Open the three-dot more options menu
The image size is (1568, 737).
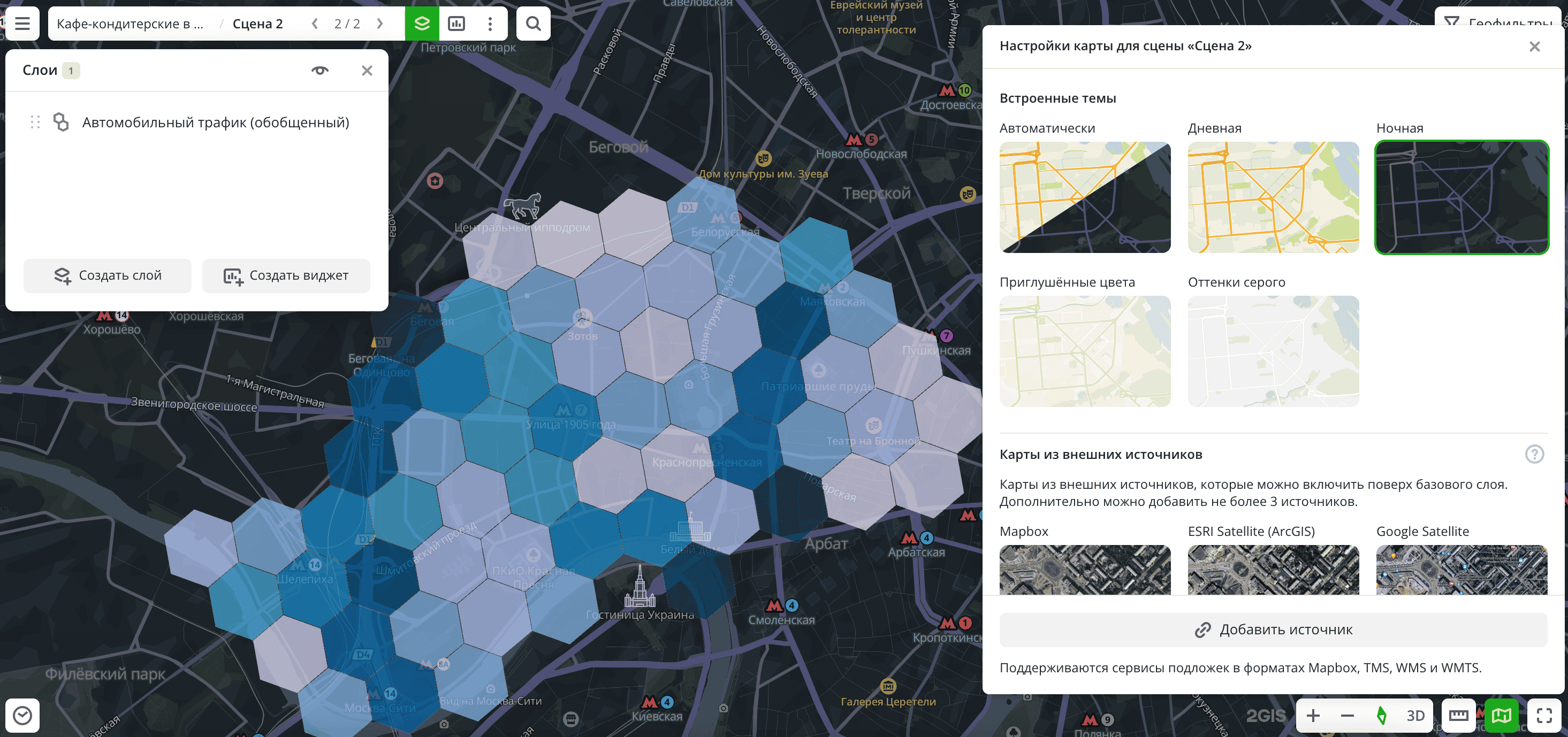[490, 24]
